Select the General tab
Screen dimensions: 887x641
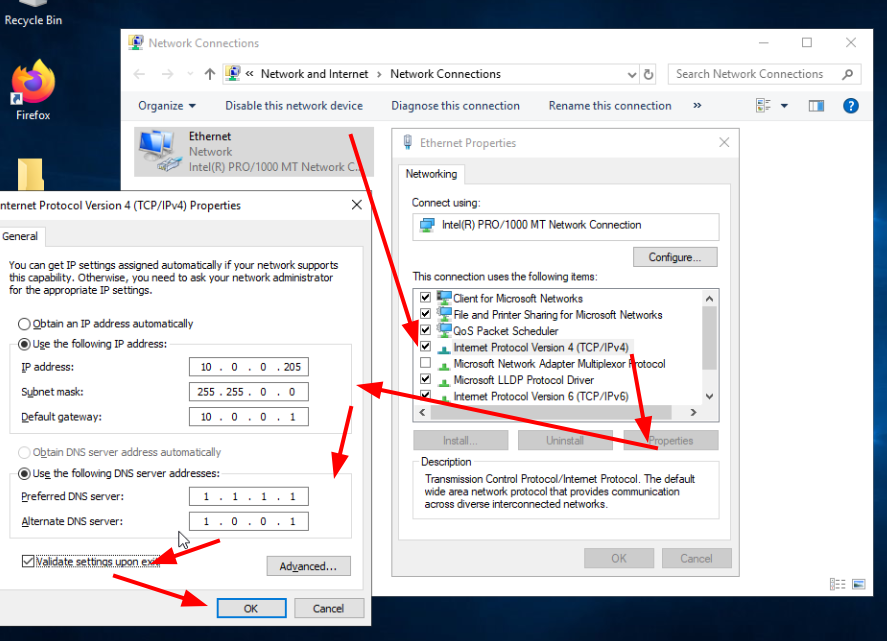click(20, 236)
